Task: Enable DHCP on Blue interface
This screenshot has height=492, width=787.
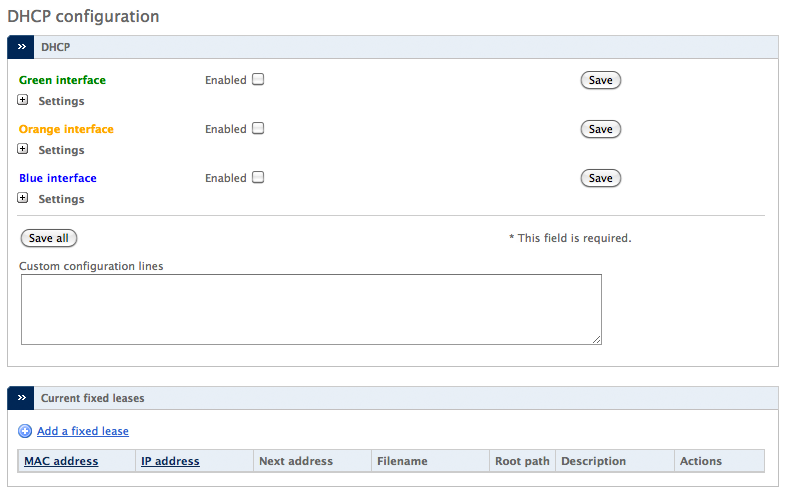Action: pyautogui.click(x=258, y=177)
